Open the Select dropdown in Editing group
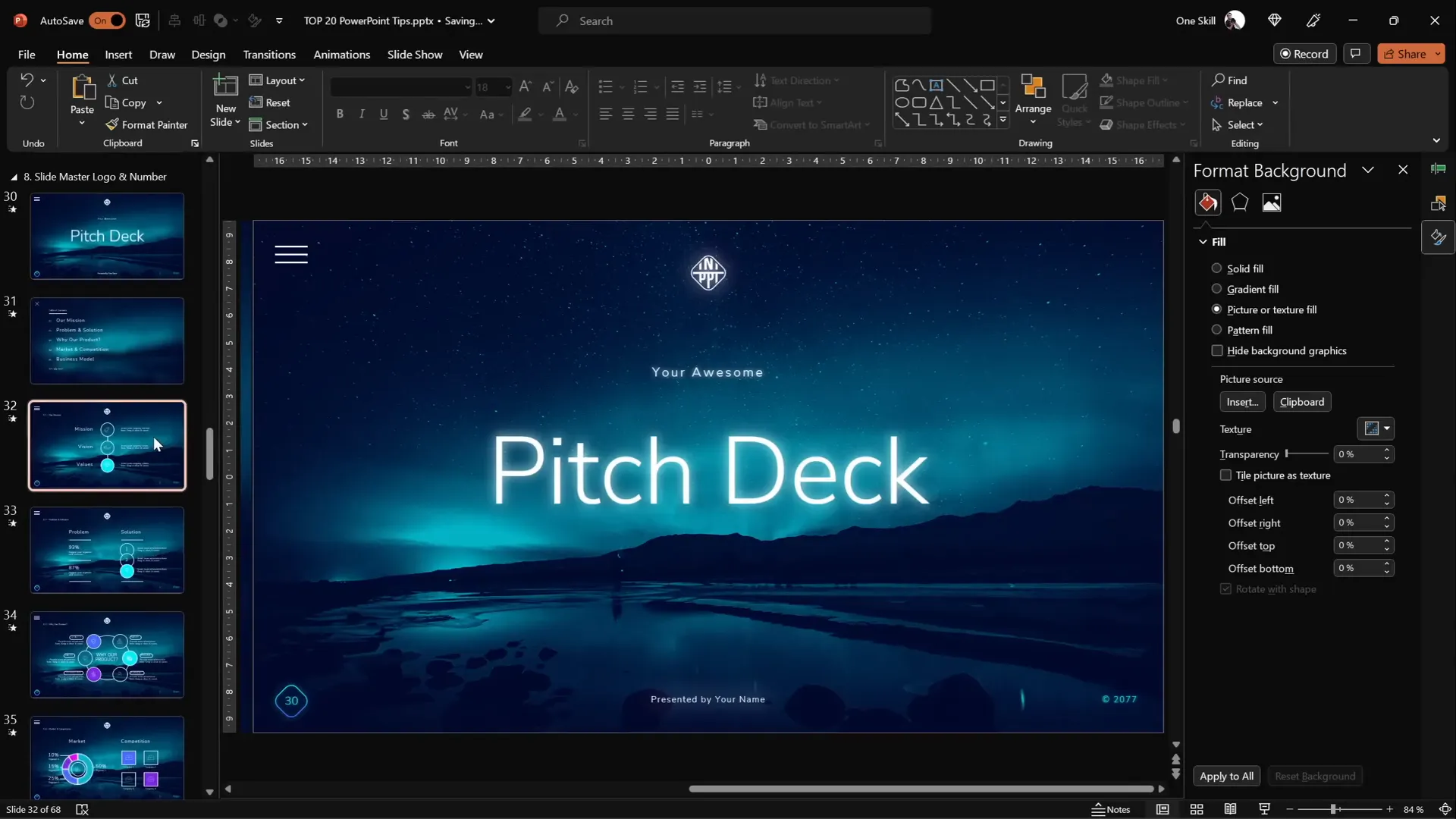1456x819 pixels. point(1238,125)
